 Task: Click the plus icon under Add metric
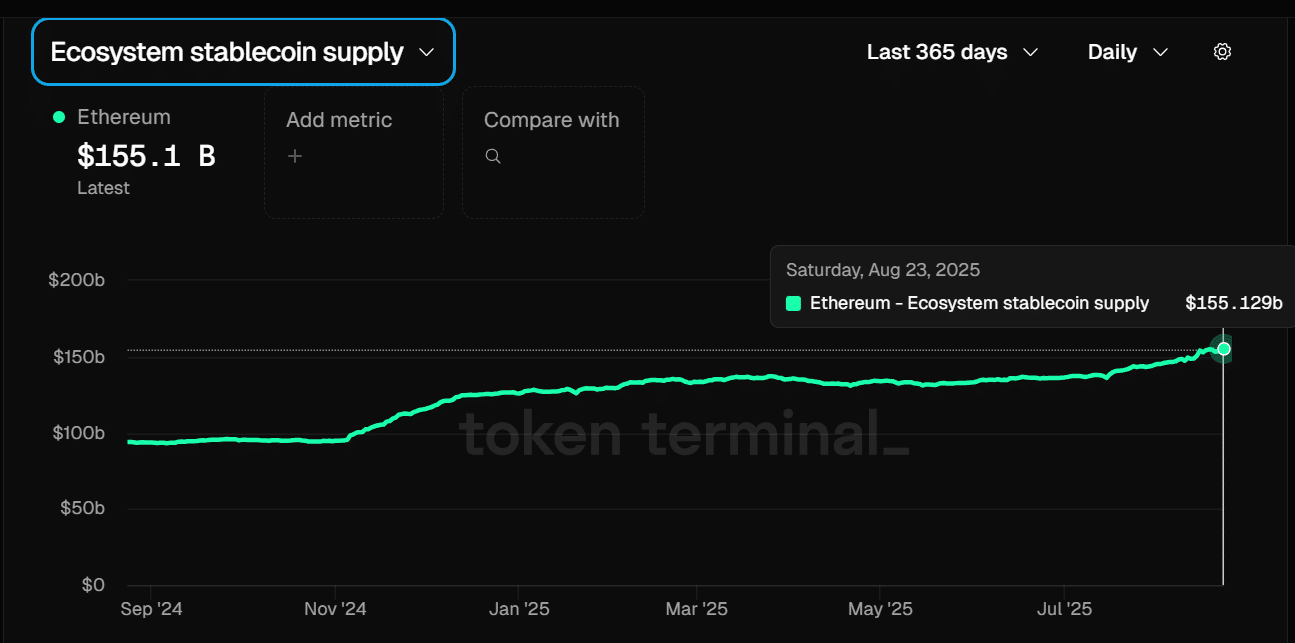[x=295, y=156]
